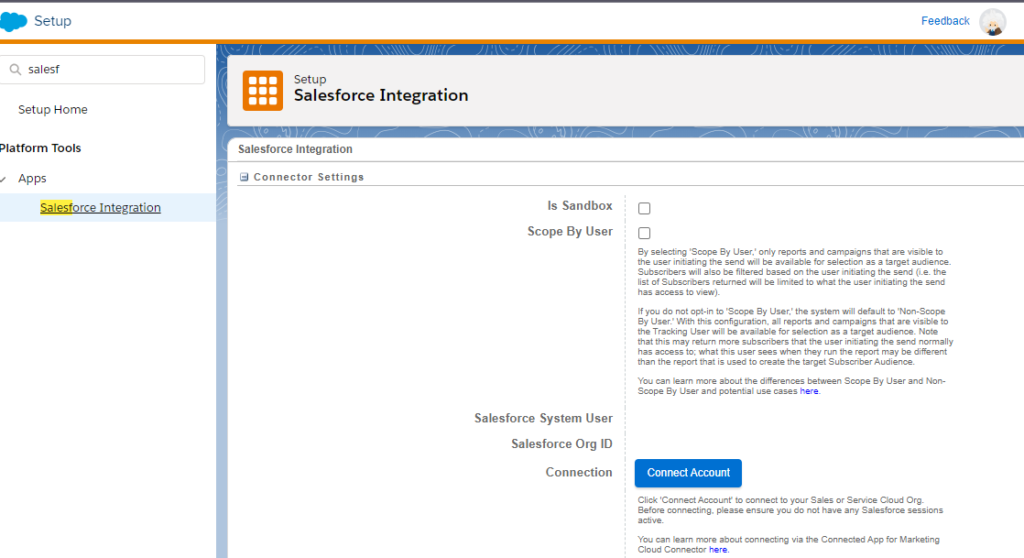
Task: Click the Platform Tools heading
Action: click(x=40, y=148)
